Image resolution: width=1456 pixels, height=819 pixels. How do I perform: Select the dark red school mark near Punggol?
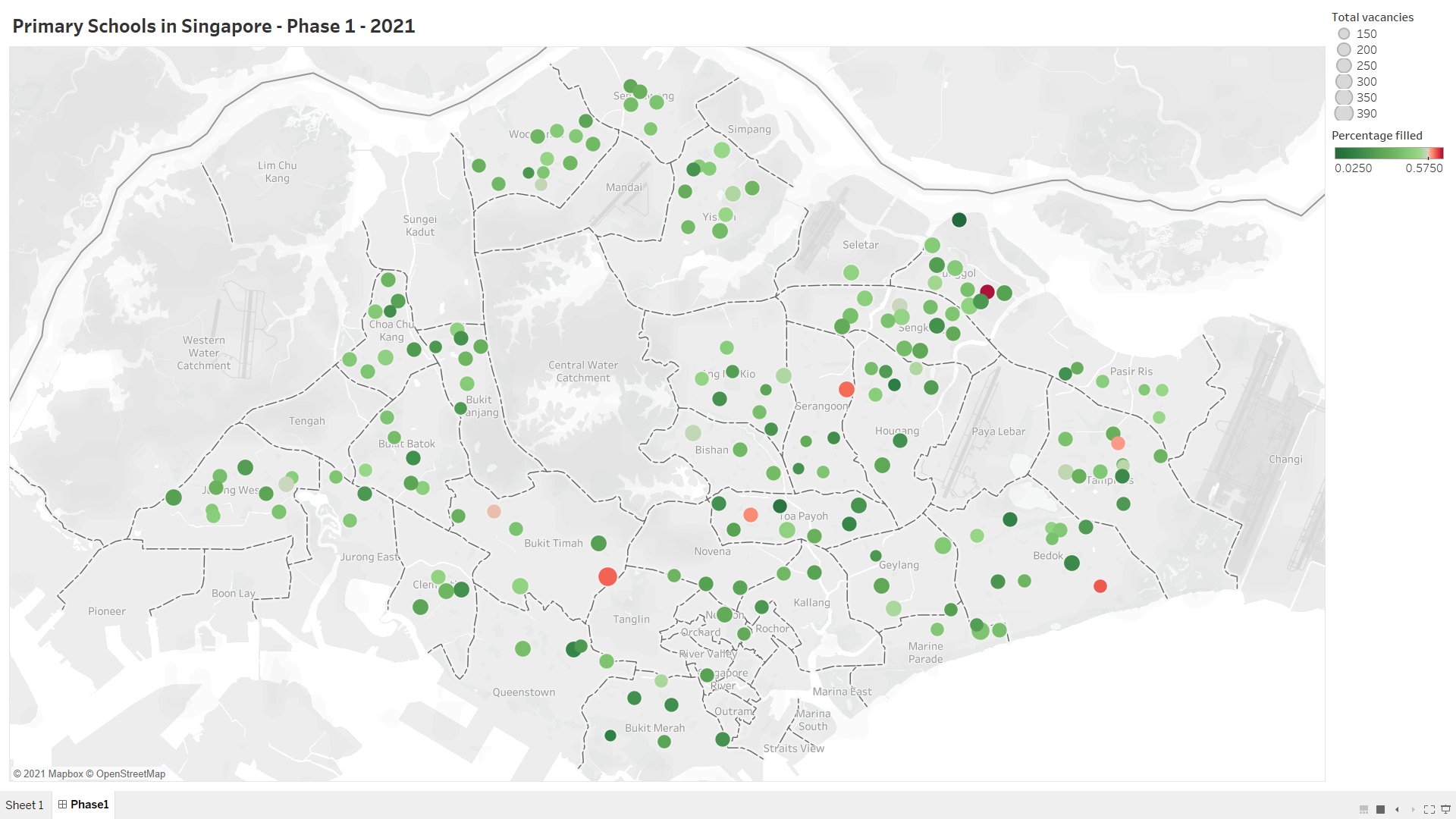click(987, 291)
